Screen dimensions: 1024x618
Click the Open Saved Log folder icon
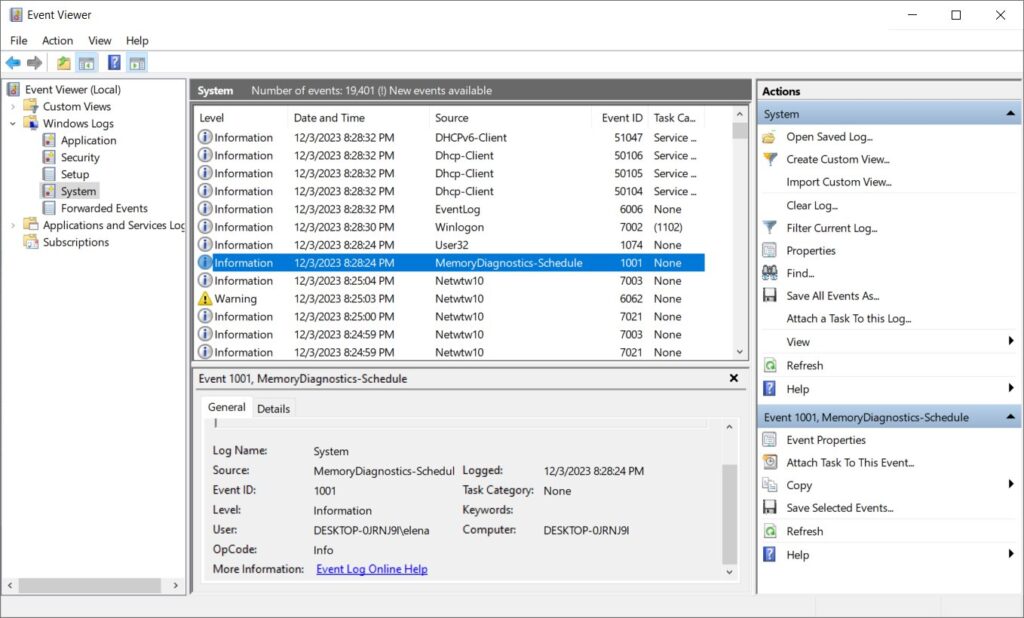click(770, 137)
